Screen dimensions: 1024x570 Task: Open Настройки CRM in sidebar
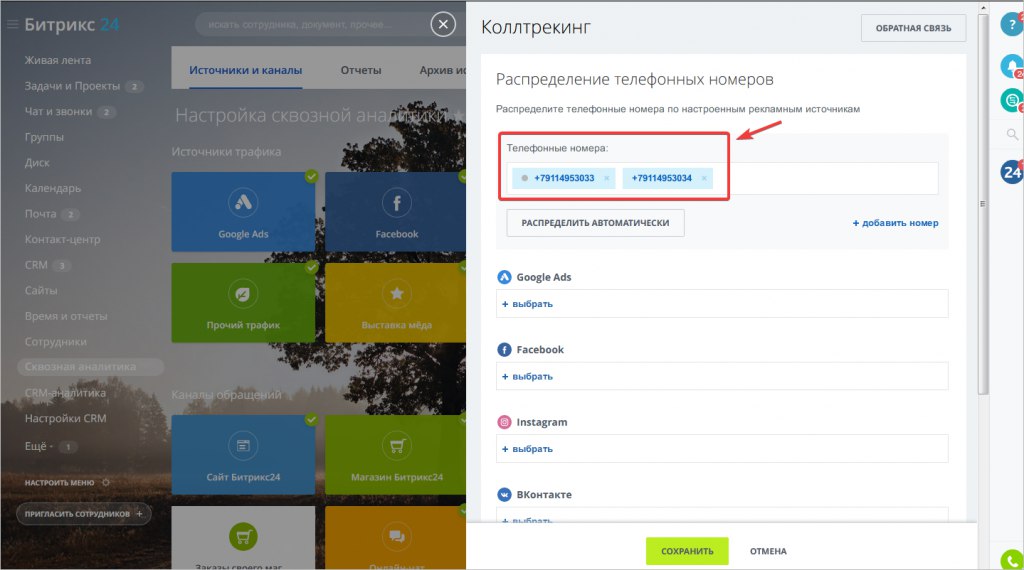click(65, 419)
